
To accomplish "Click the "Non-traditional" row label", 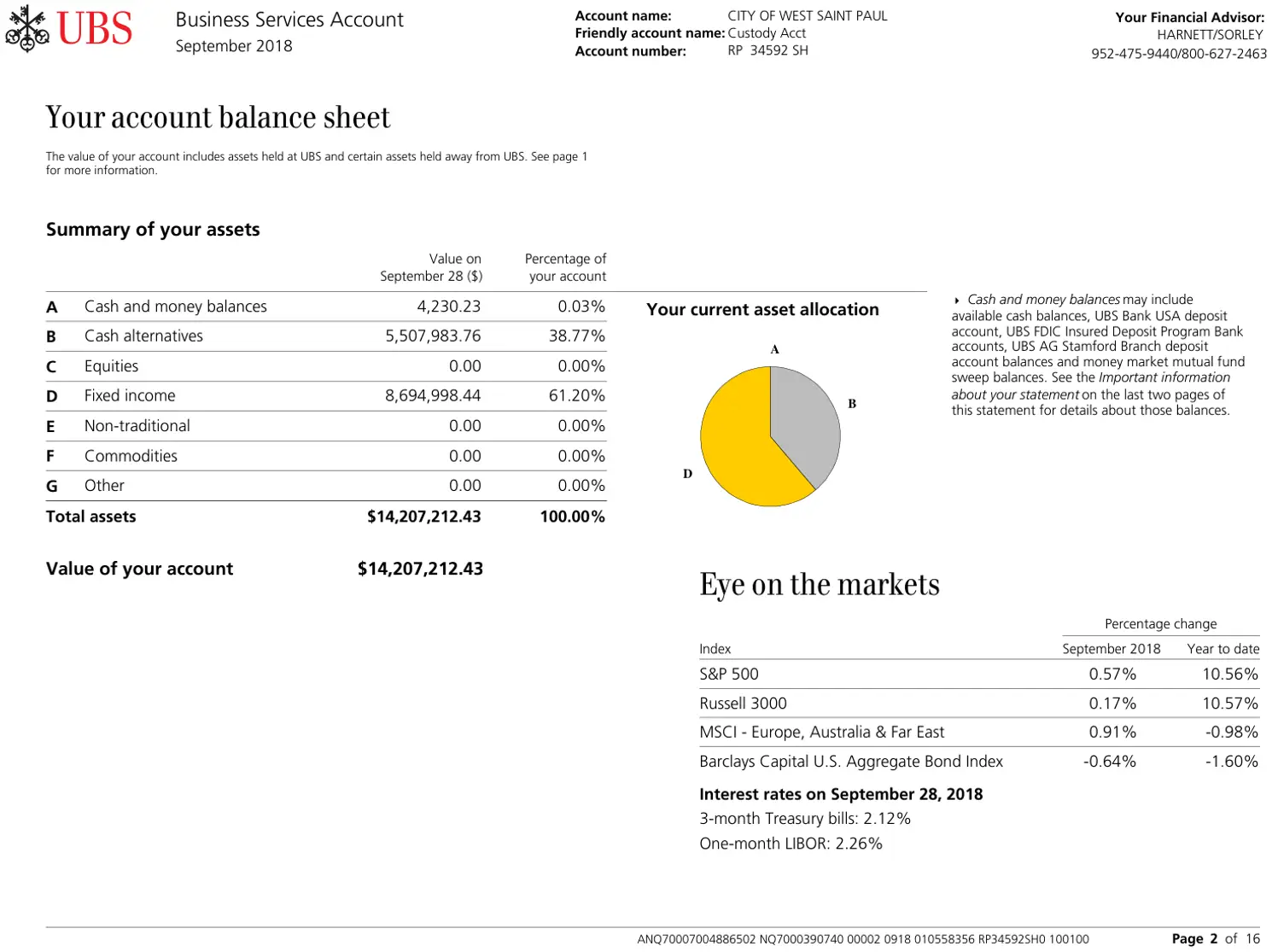I will tap(137, 426).
